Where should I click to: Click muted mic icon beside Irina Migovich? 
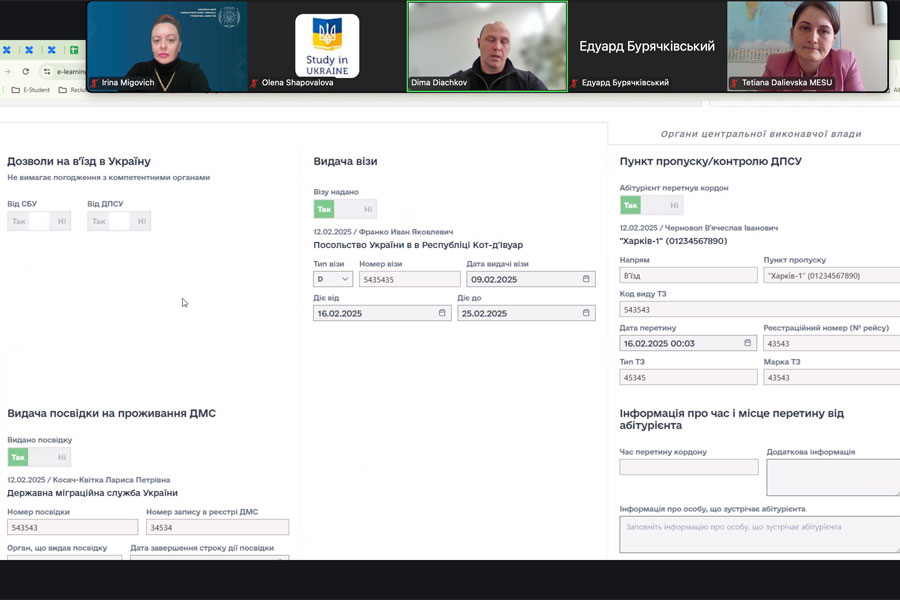coord(95,83)
